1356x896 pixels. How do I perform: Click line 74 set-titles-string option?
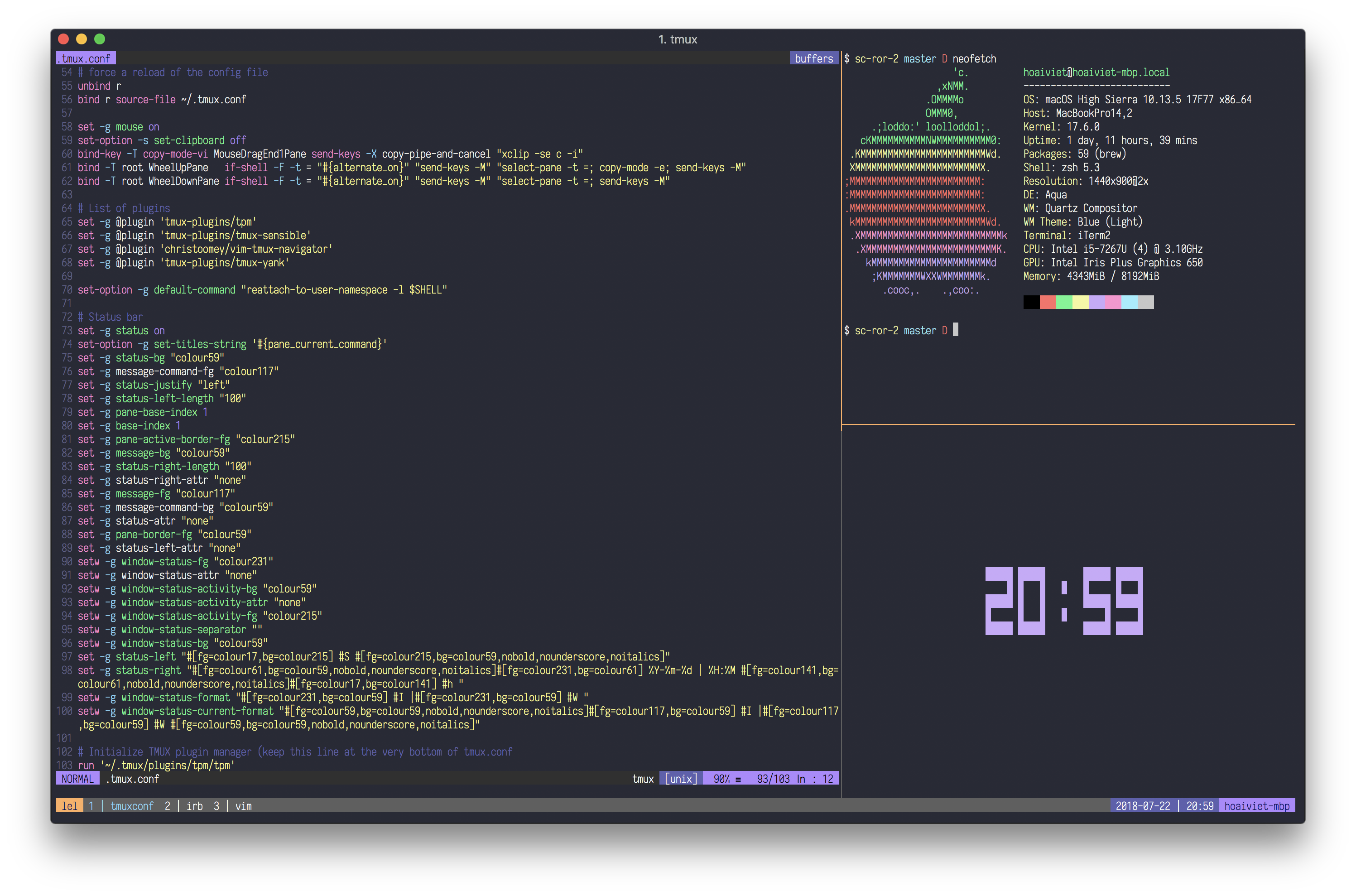[x=232, y=344]
